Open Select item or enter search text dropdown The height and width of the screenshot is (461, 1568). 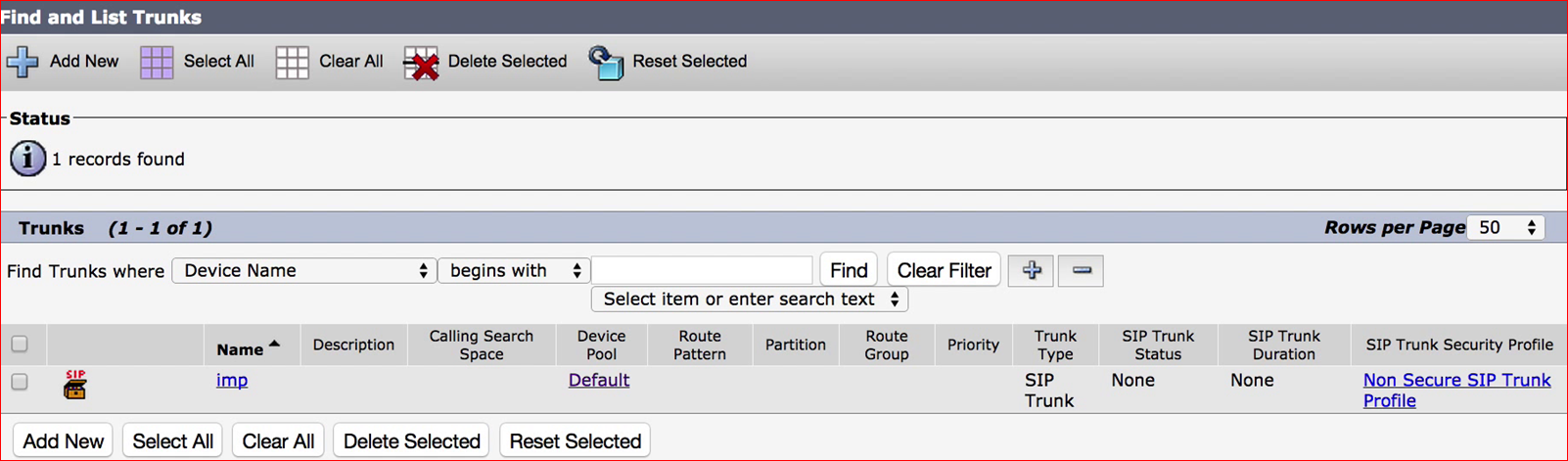coord(750,299)
